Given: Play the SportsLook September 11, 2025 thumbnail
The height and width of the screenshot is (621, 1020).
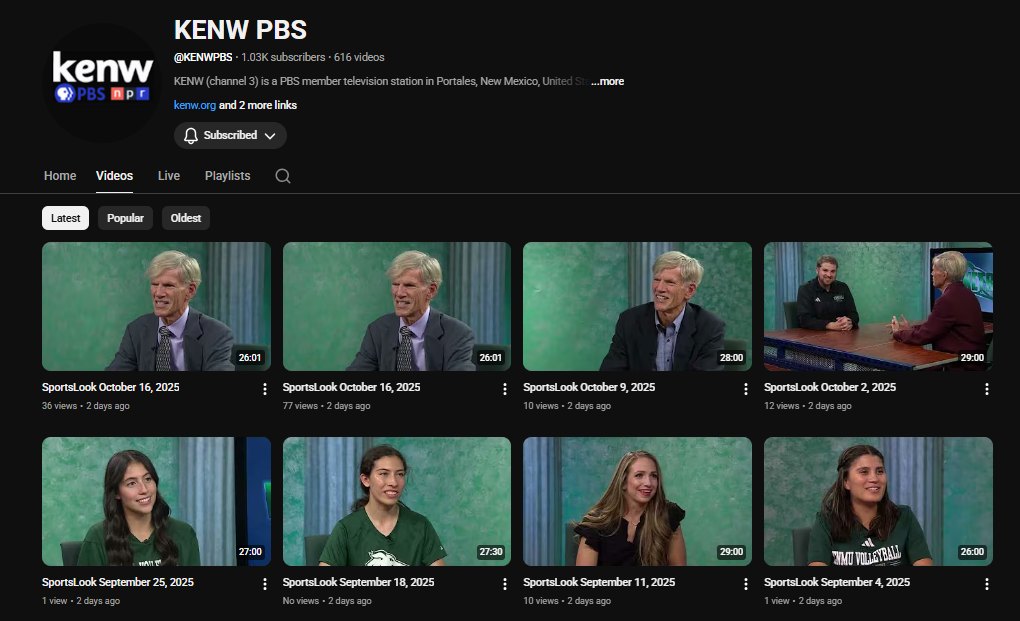Looking at the screenshot, I should point(638,501).
